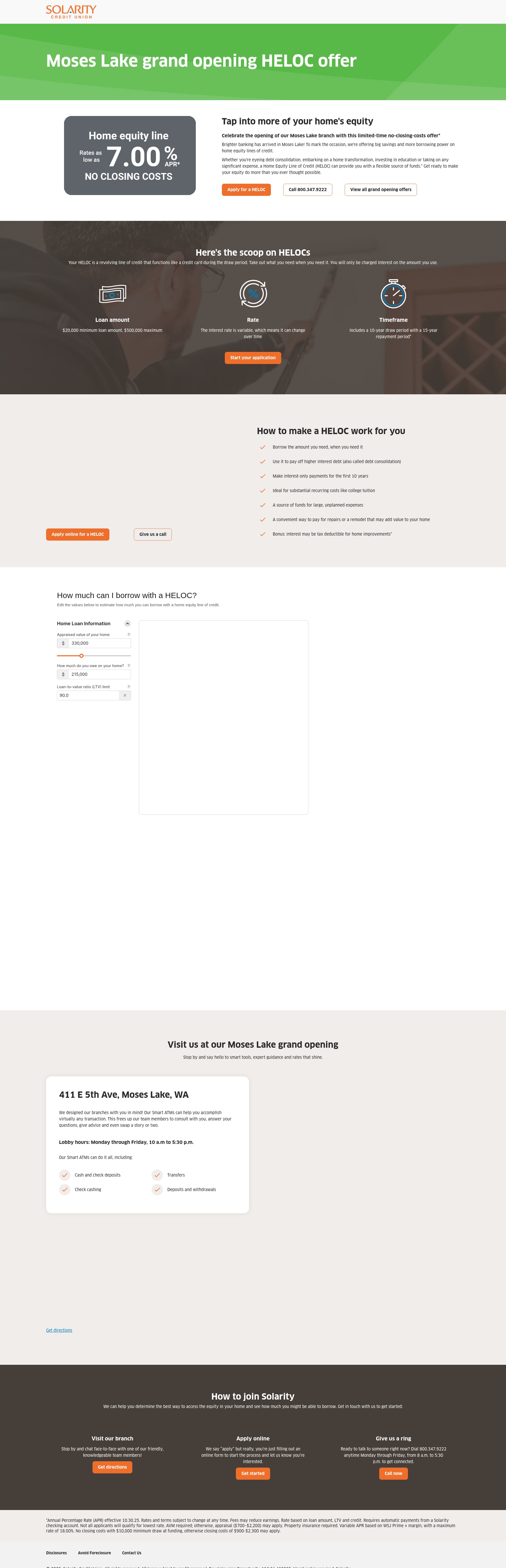
Task: Click the 'Give us a ring' column heading
Action: coord(393,1438)
